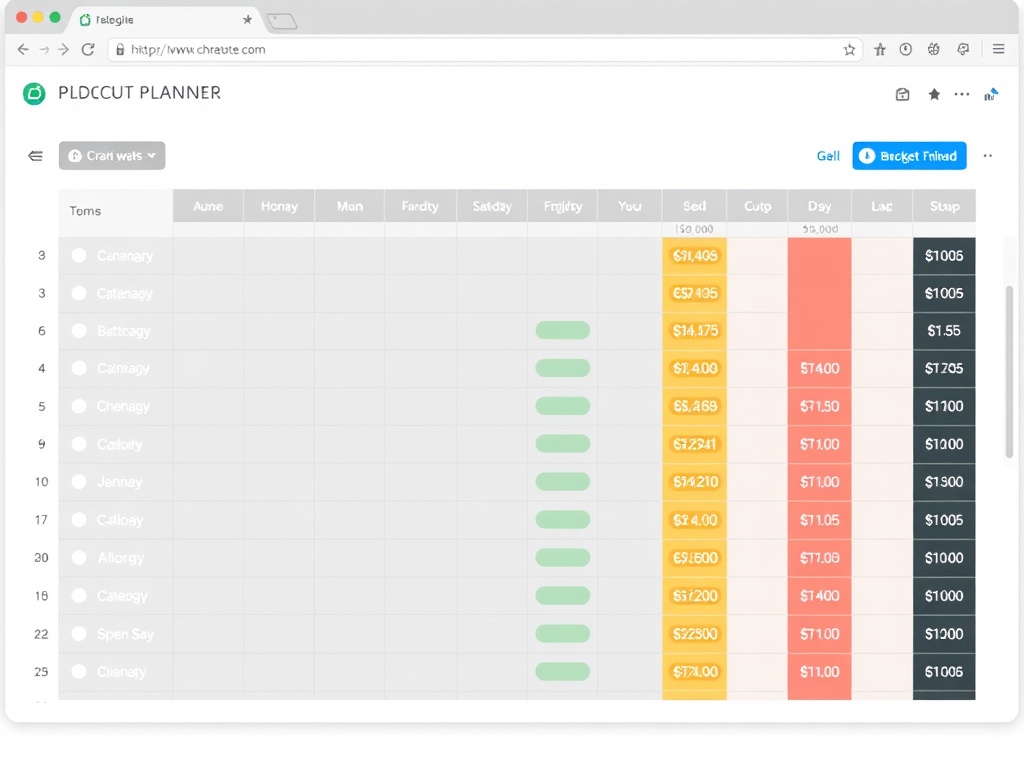This screenshot has width=1024, height=768.
Task: Click the star favorite icon in the header
Action: click(x=934, y=95)
